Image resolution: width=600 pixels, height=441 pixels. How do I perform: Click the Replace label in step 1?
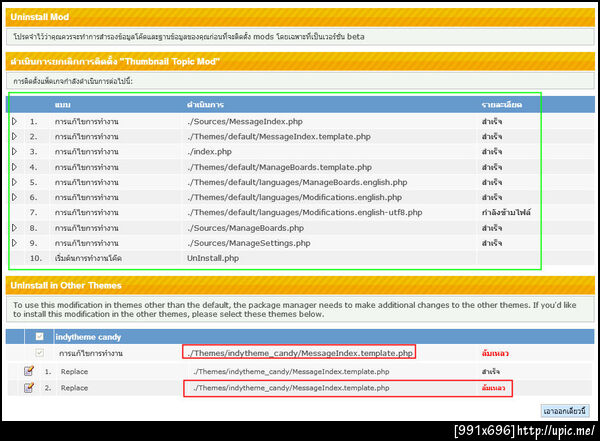[74, 371]
